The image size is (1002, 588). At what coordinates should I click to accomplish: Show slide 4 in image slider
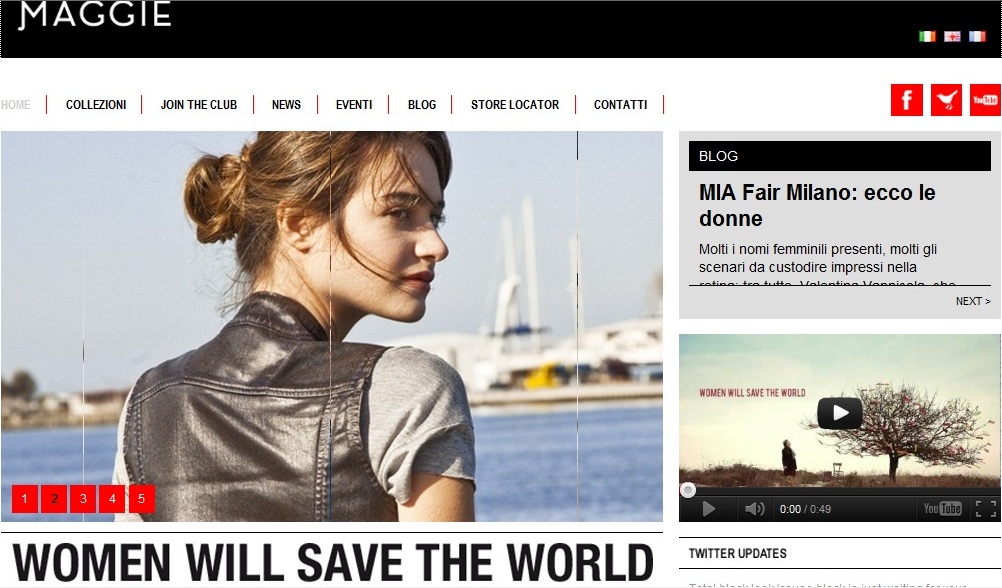[x=112, y=499]
